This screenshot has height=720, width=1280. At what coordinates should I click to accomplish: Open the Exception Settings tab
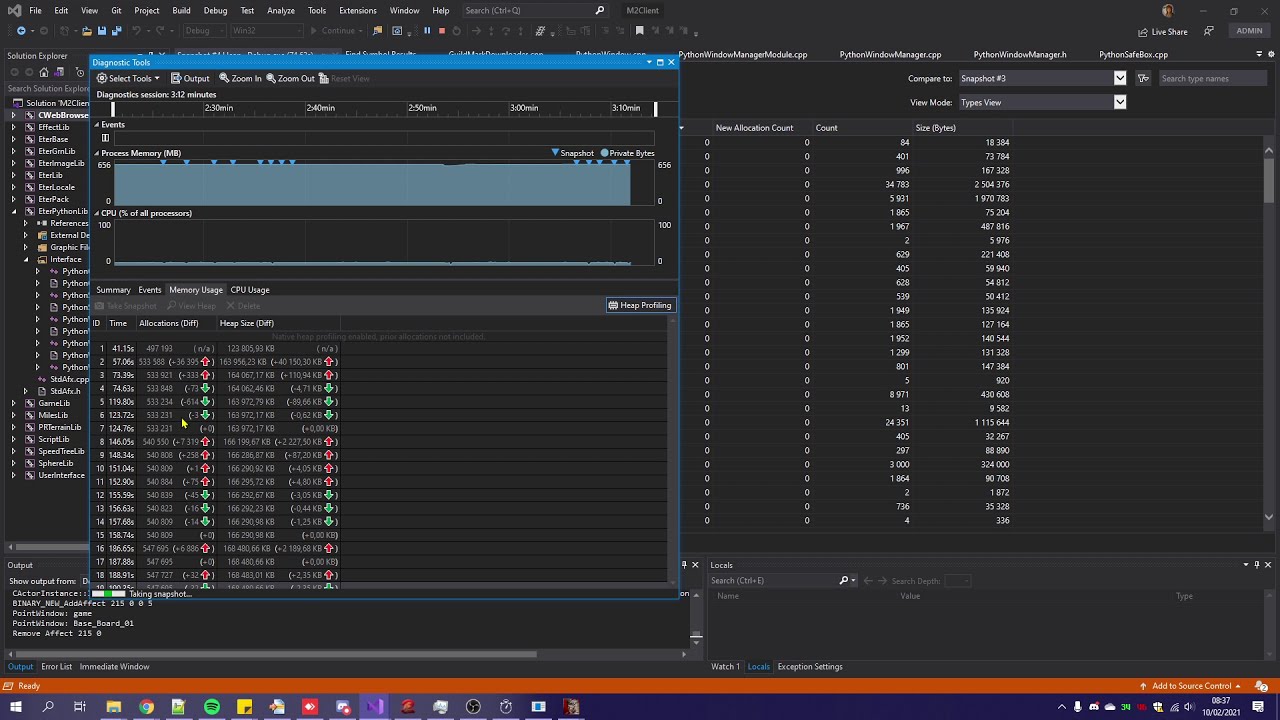coord(810,667)
